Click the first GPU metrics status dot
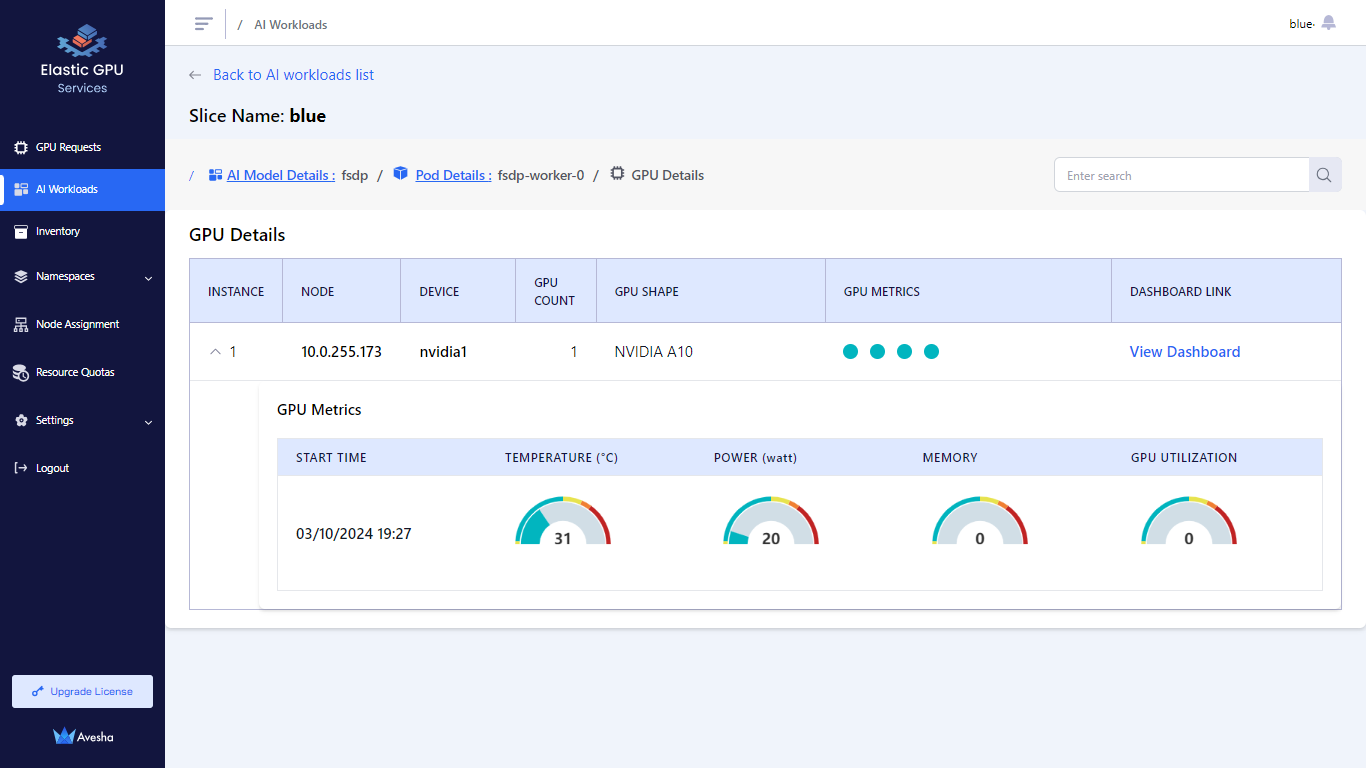Viewport: 1366px width, 768px height. pos(850,351)
